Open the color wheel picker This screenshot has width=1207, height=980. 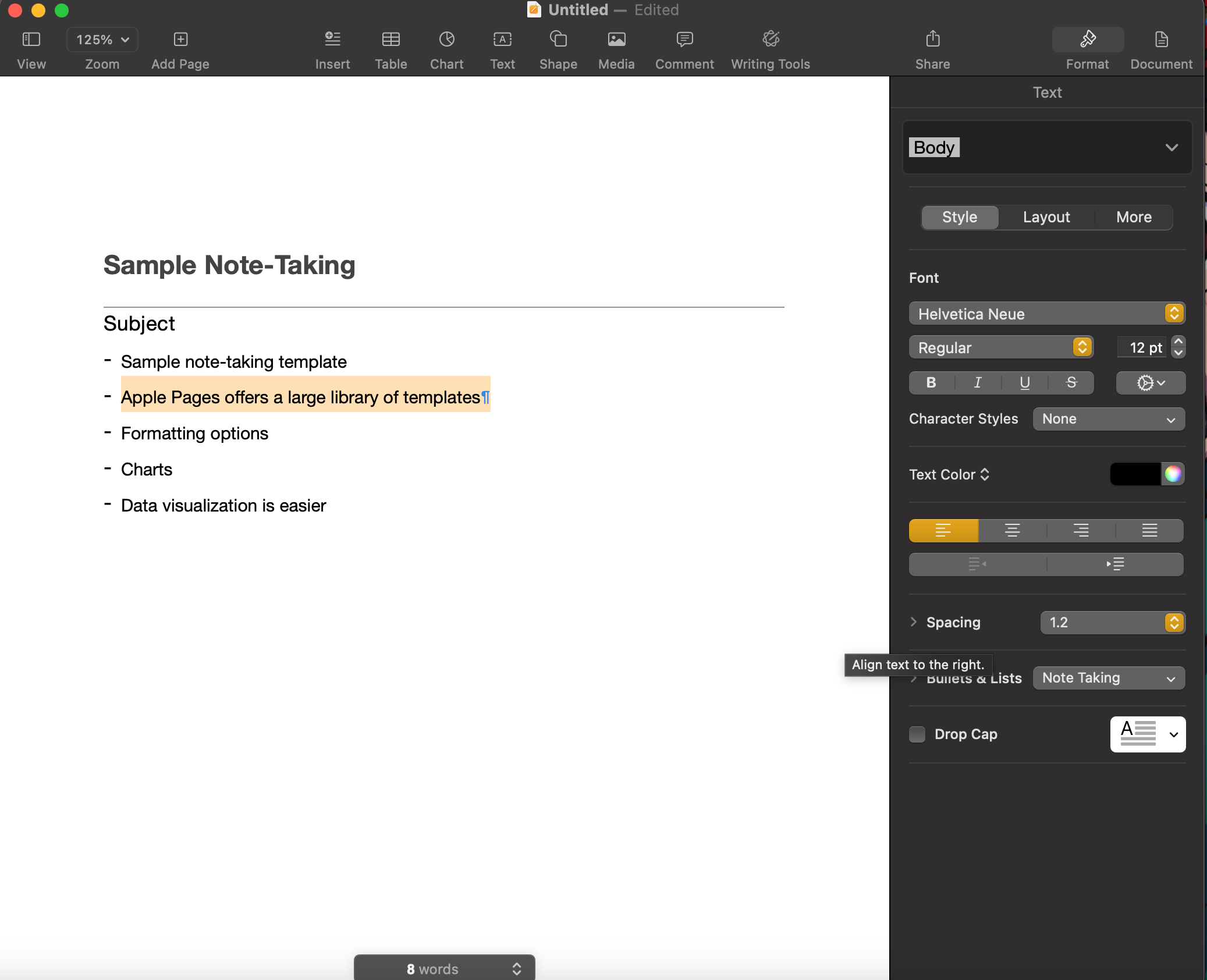pos(1173,474)
